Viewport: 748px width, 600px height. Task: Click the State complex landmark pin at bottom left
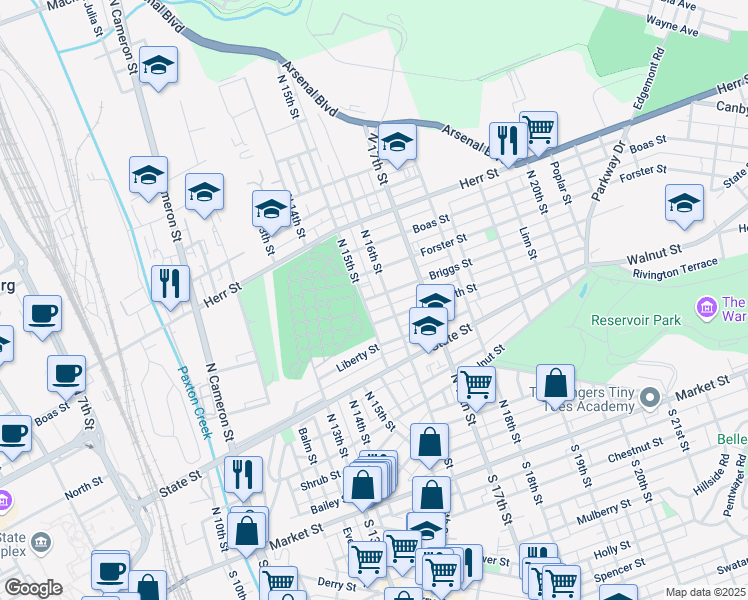[41, 542]
